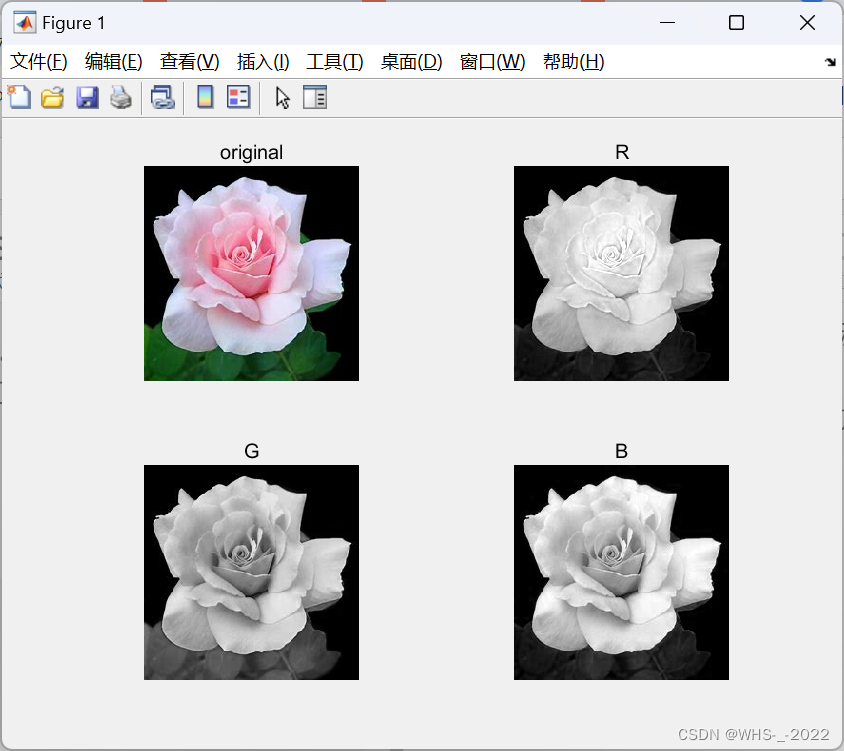Click the Save Figure floppy icon
This screenshot has height=751, width=844.
coord(87,98)
